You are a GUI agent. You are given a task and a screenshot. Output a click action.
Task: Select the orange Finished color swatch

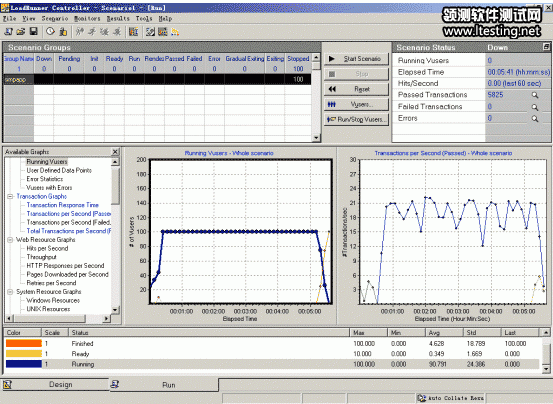click(x=24, y=343)
